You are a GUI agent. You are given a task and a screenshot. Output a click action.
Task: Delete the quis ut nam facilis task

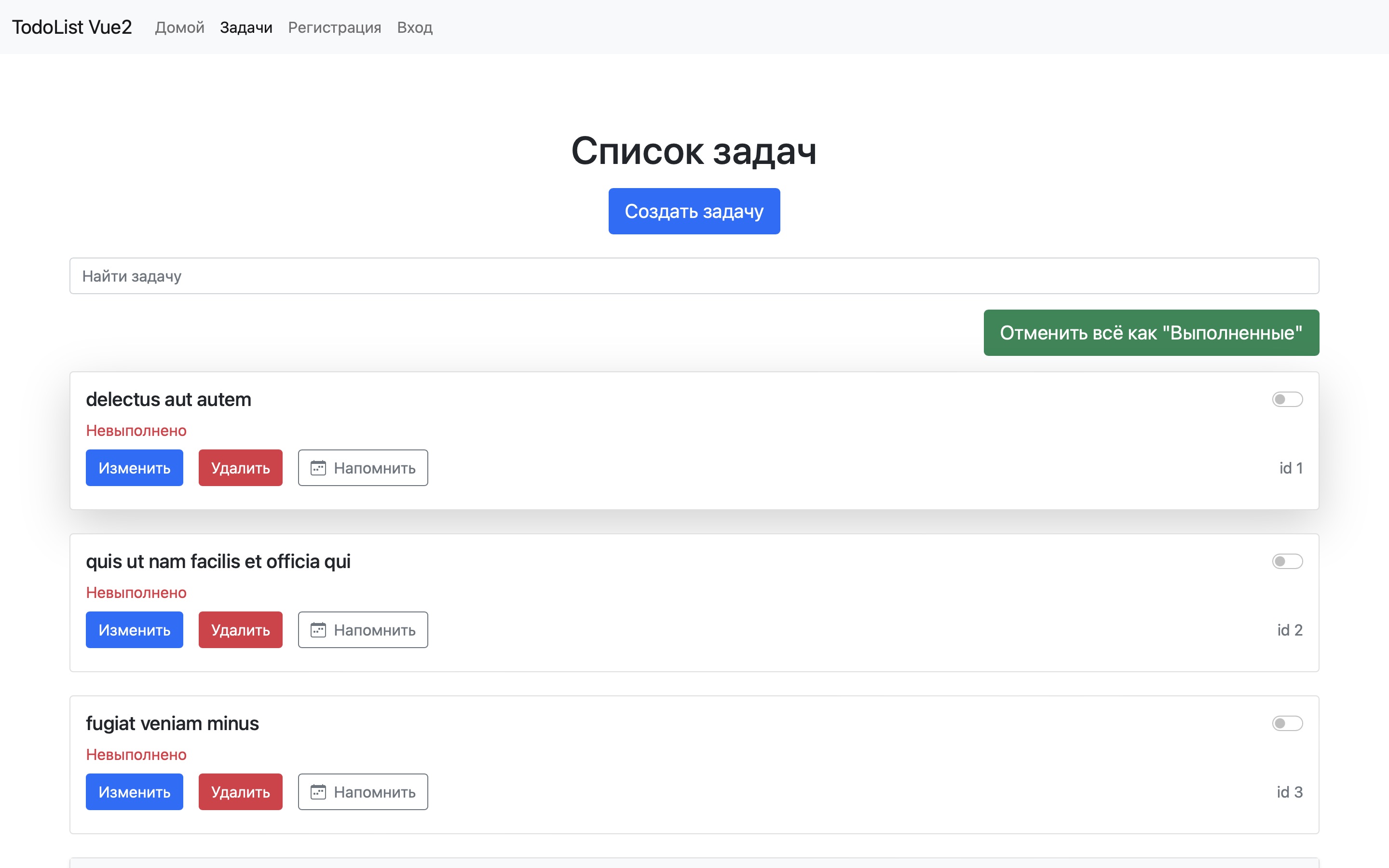tap(241, 630)
